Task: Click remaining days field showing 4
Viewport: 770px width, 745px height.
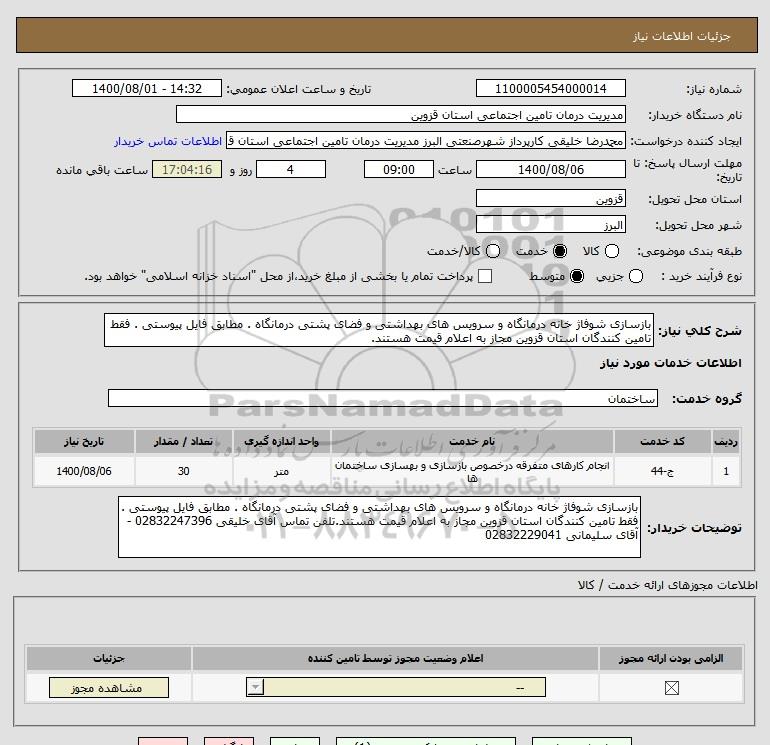Action: click(x=291, y=169)
